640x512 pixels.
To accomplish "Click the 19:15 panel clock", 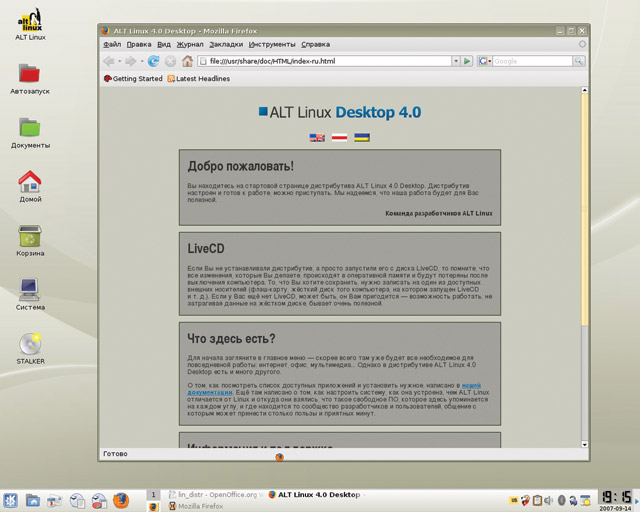I will [x=616, y=497].
